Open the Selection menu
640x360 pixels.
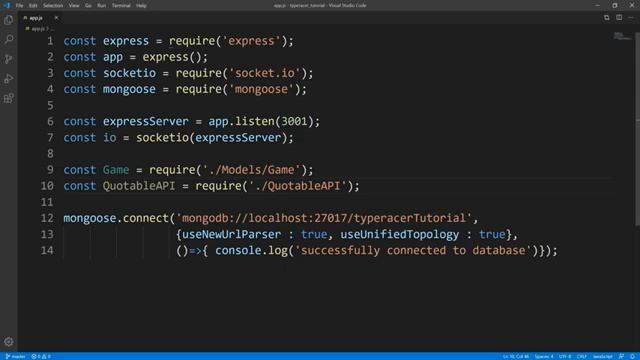coord(53,6)
